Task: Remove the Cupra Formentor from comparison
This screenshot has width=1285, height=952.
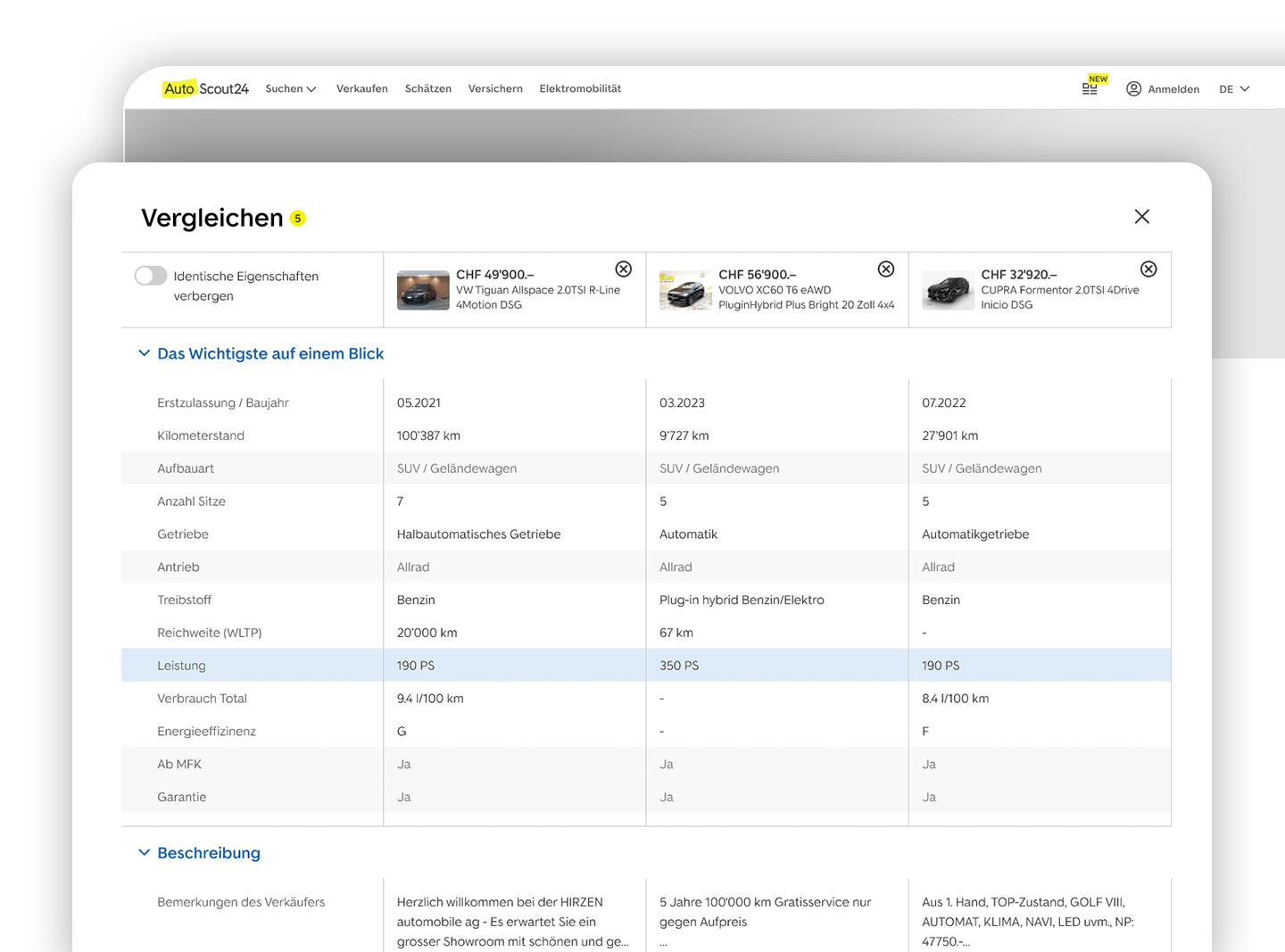Action: tap(1148, 269)
